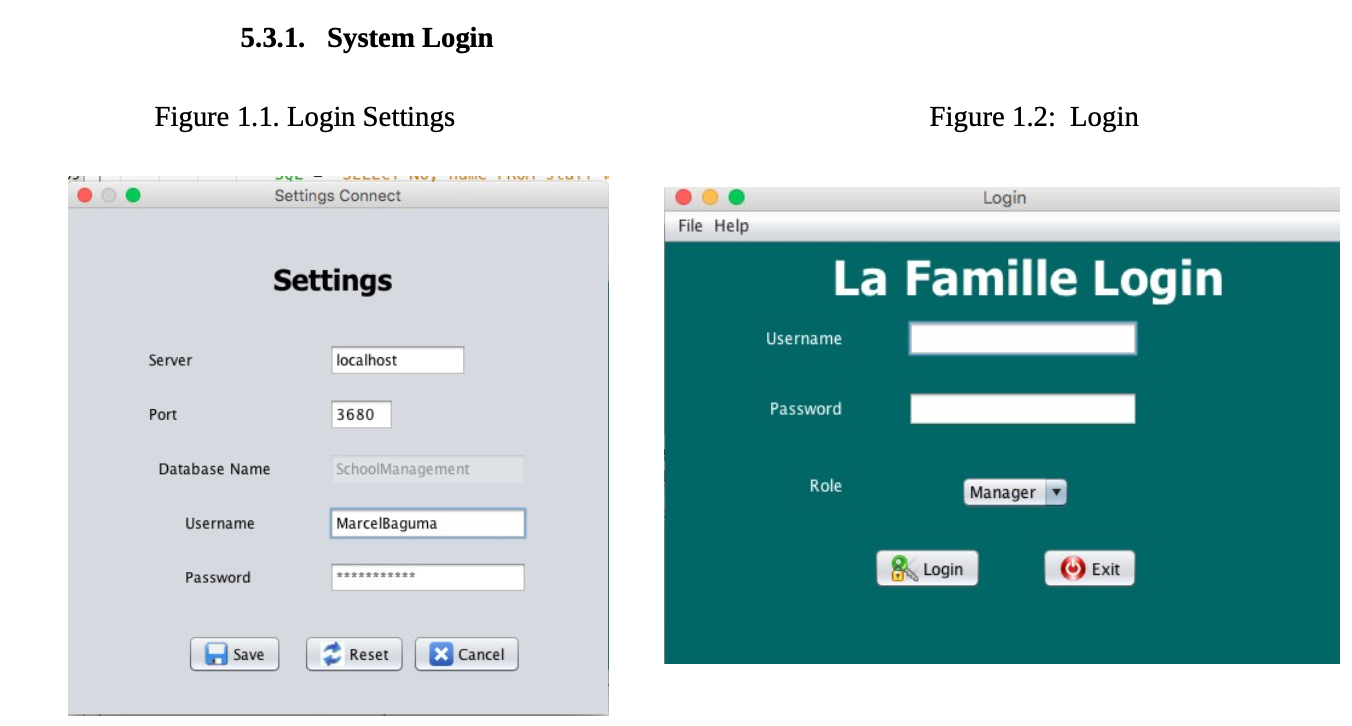Click the Login key and padlock icon
1352x726 pixels.
click(x=904, y=569)
